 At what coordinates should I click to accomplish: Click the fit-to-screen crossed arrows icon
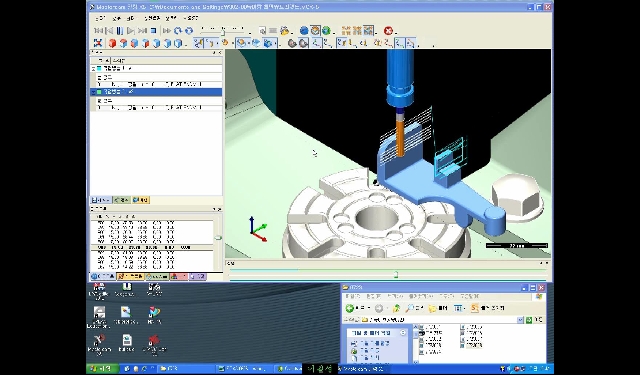[x=98, y=43]
